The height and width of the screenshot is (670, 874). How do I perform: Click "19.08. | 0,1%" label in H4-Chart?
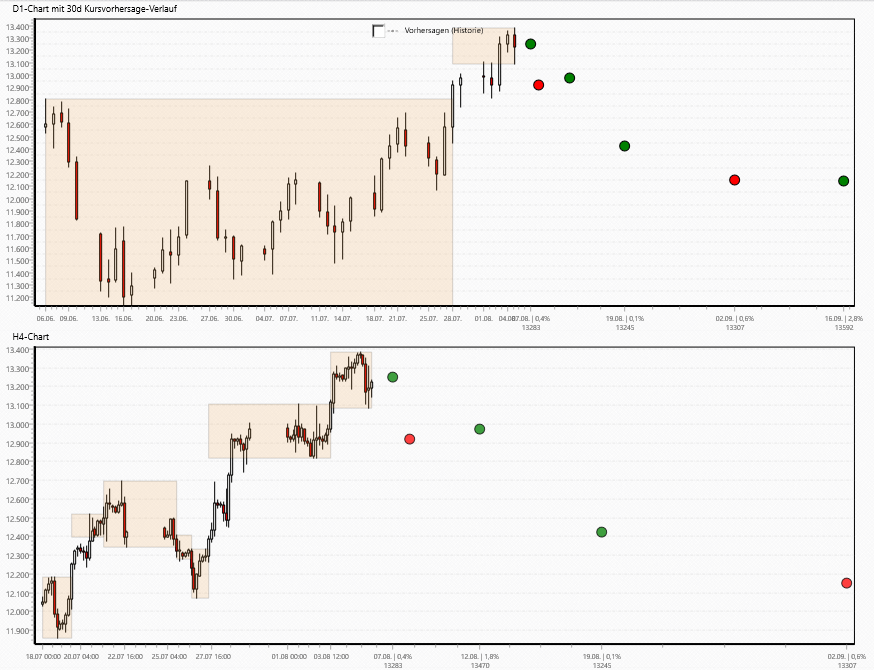click(x=602, y=657)
